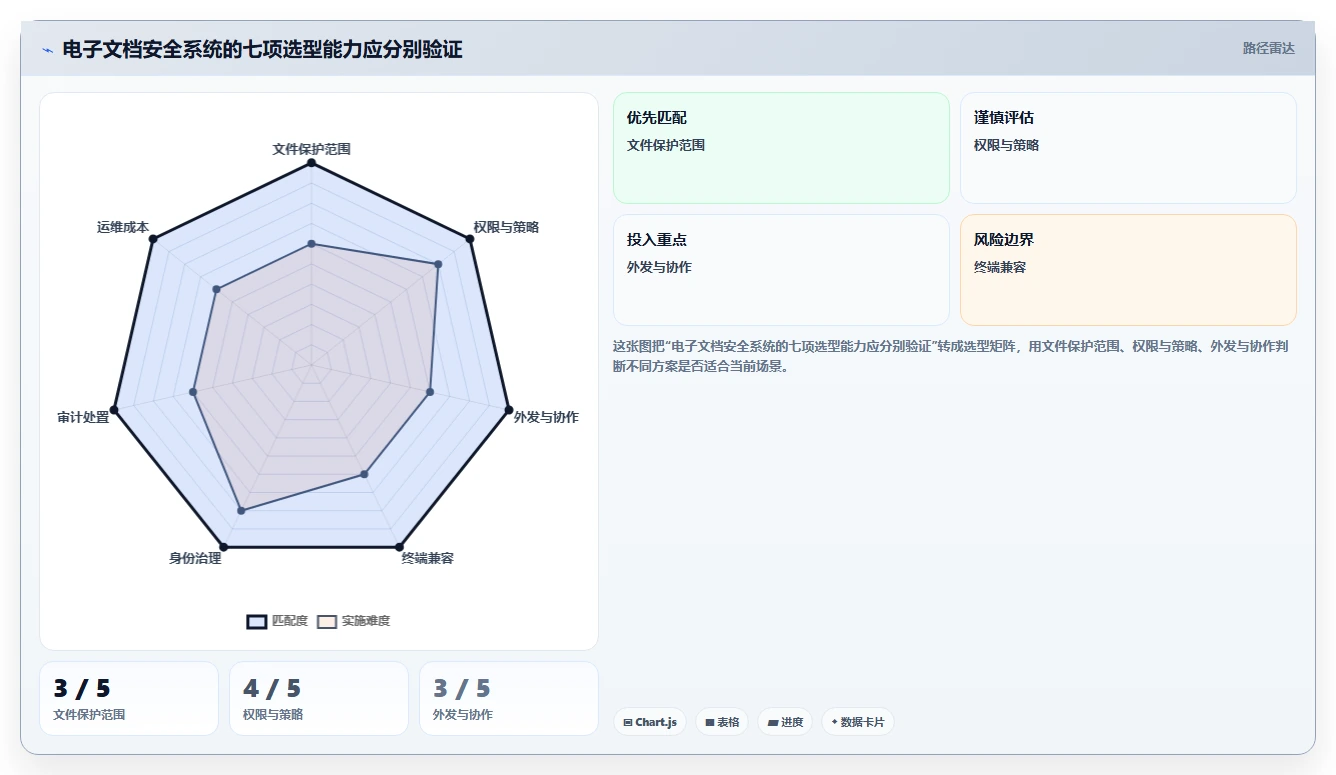Click the 终端兼容 radar axis label

[428, 558]
